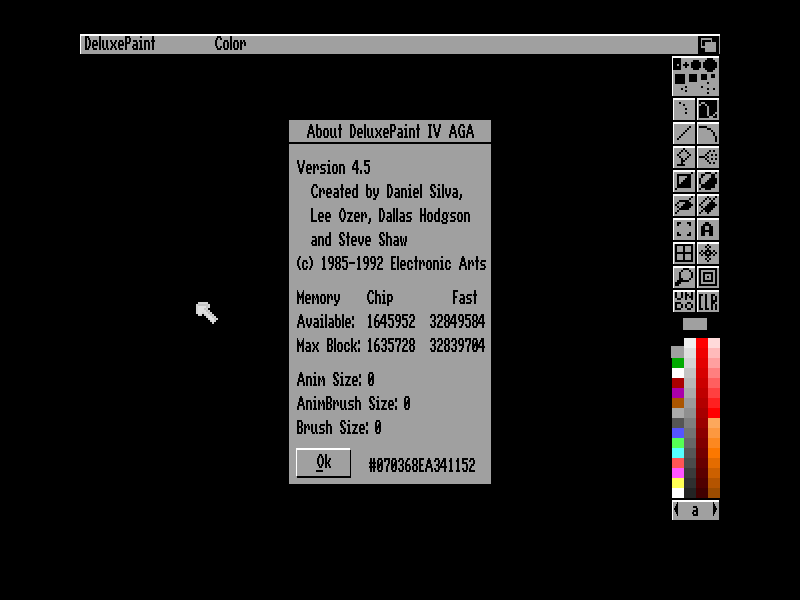Pick the purple palette swatch
Screen dimensions: 800x600
pyautogui.click(x=678, y=393)
